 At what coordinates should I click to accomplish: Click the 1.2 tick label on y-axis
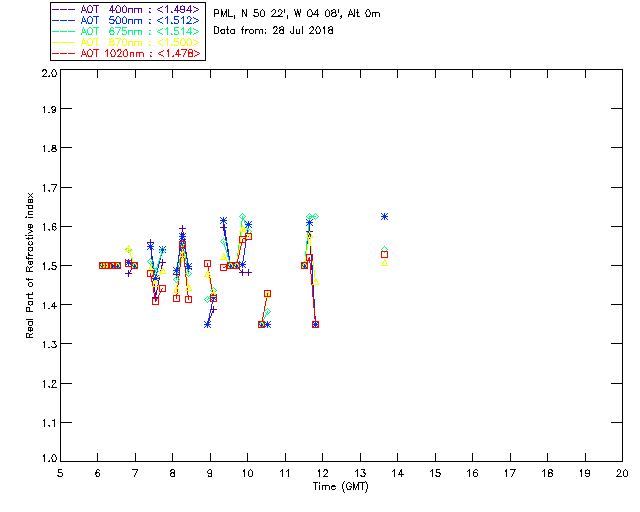tap(49, 384)
